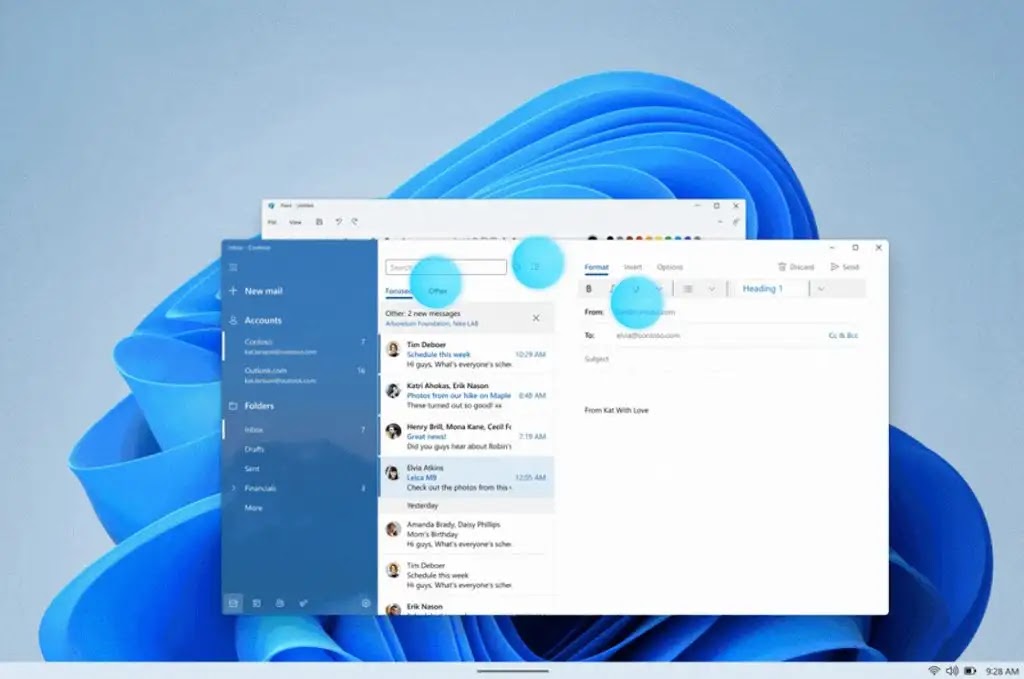Select the Format tab in compose pane
This screenshot has height=679, width=1024.
point(596,267)
